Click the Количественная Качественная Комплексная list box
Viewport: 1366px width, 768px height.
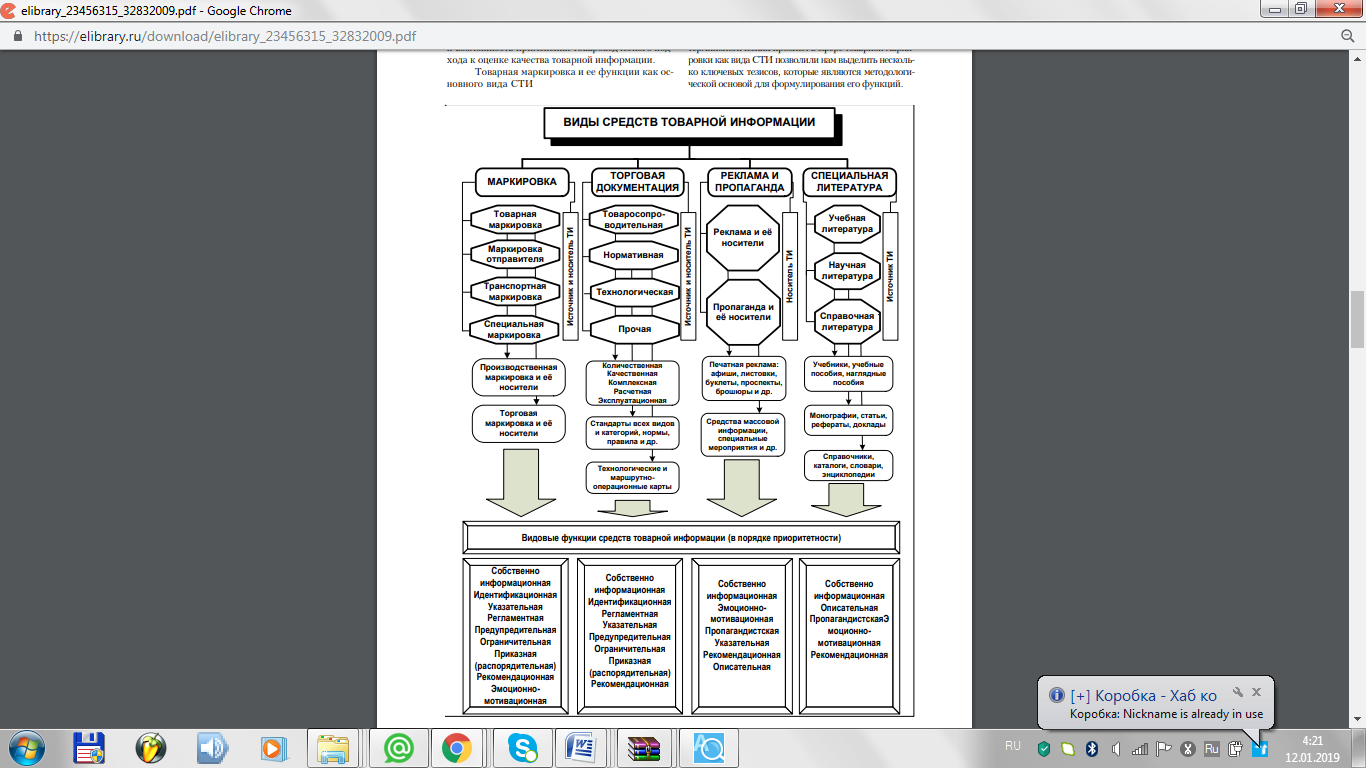click(633, 383)
